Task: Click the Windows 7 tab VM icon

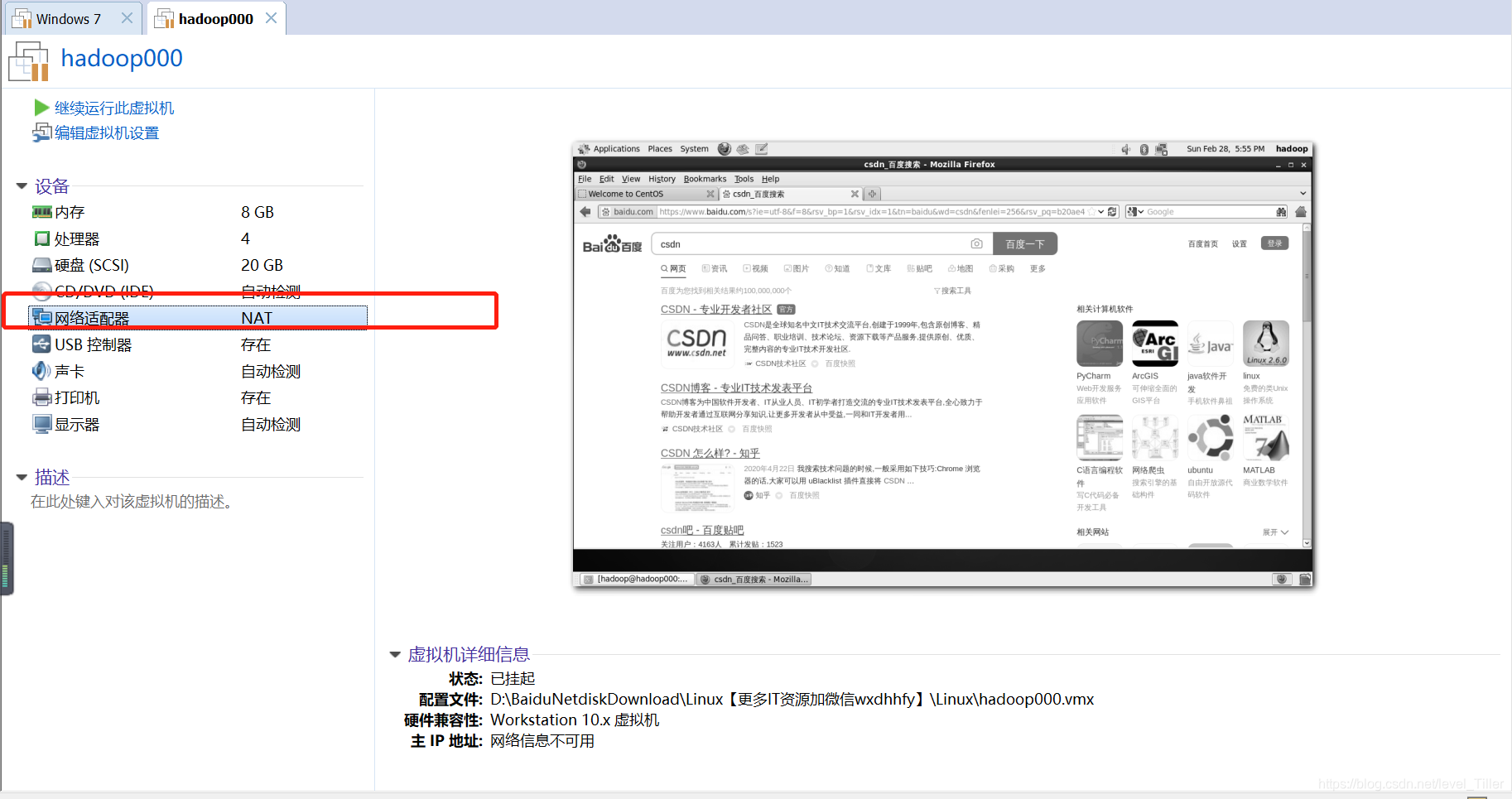Action: (x=22, y=18)
